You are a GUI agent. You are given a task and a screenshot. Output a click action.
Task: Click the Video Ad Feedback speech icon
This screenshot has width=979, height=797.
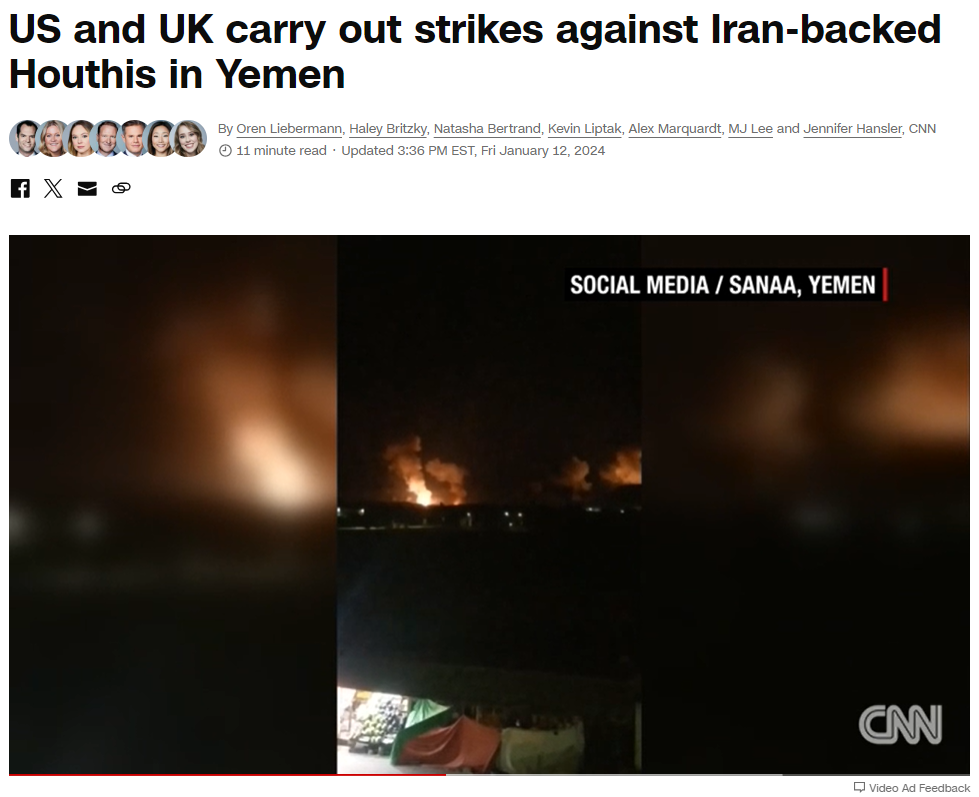[x=859, y=787]
